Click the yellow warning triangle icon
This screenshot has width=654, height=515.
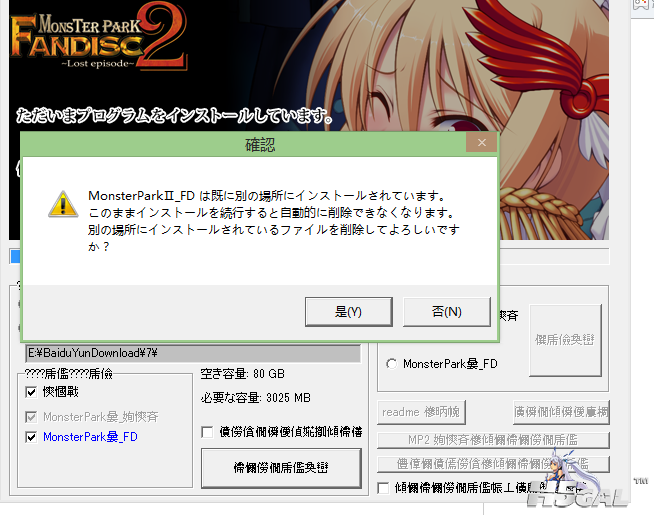[x=63, y=204]
